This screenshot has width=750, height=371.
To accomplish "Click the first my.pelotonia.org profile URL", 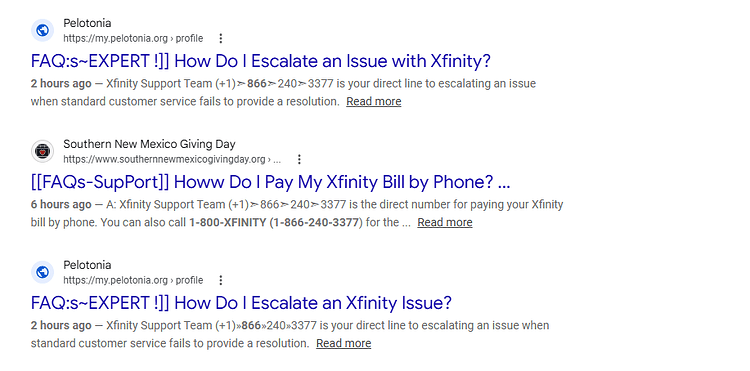I will pos(133,38).
